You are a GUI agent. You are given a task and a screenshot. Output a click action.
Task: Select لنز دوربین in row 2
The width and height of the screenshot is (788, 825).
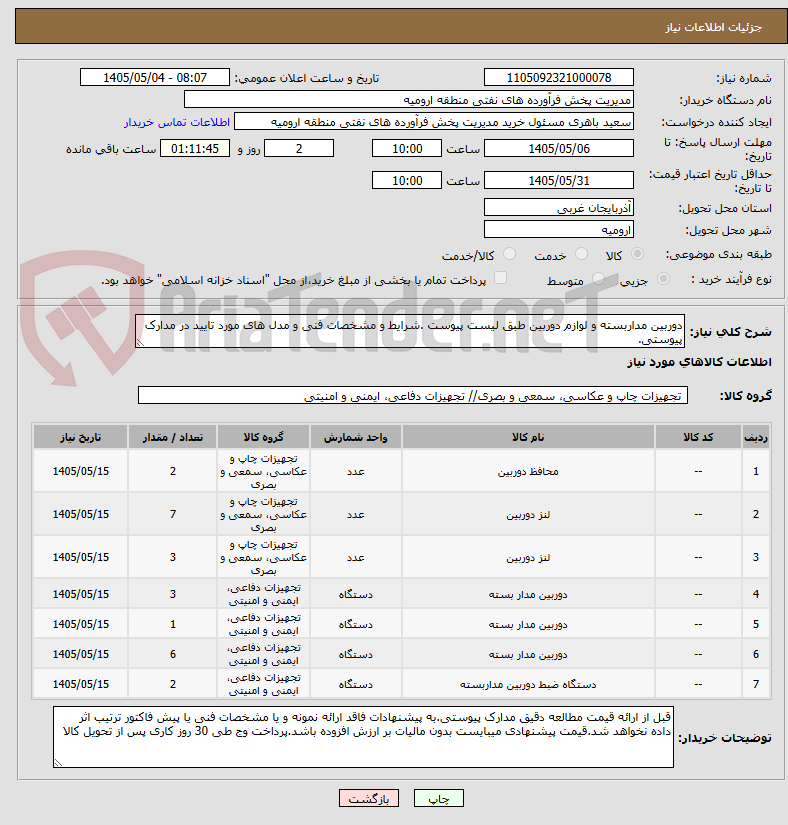point(528,515)
